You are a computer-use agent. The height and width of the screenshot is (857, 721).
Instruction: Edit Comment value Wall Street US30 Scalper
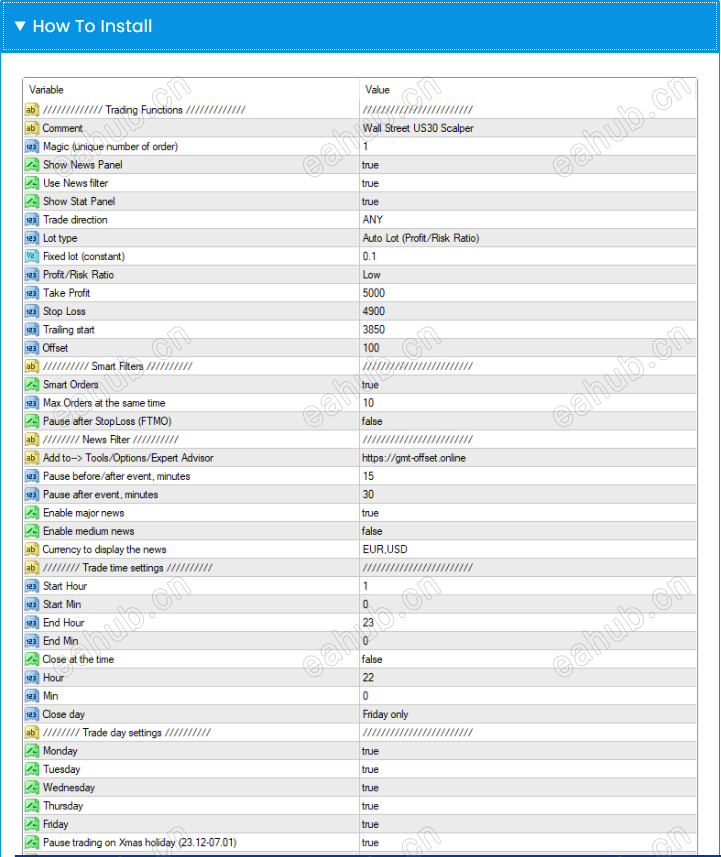tap(418, 128)
